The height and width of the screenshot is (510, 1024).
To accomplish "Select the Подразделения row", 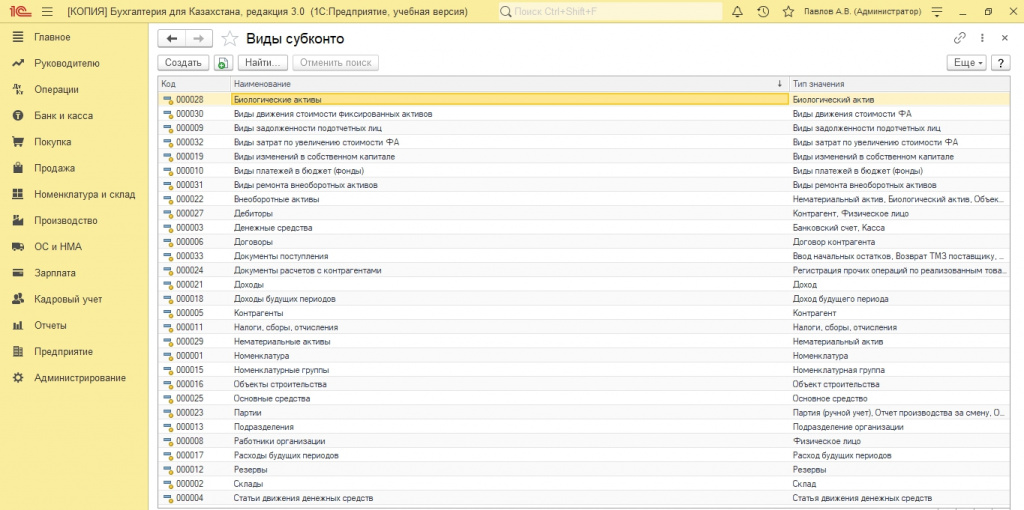I will [x=584, y=427].
